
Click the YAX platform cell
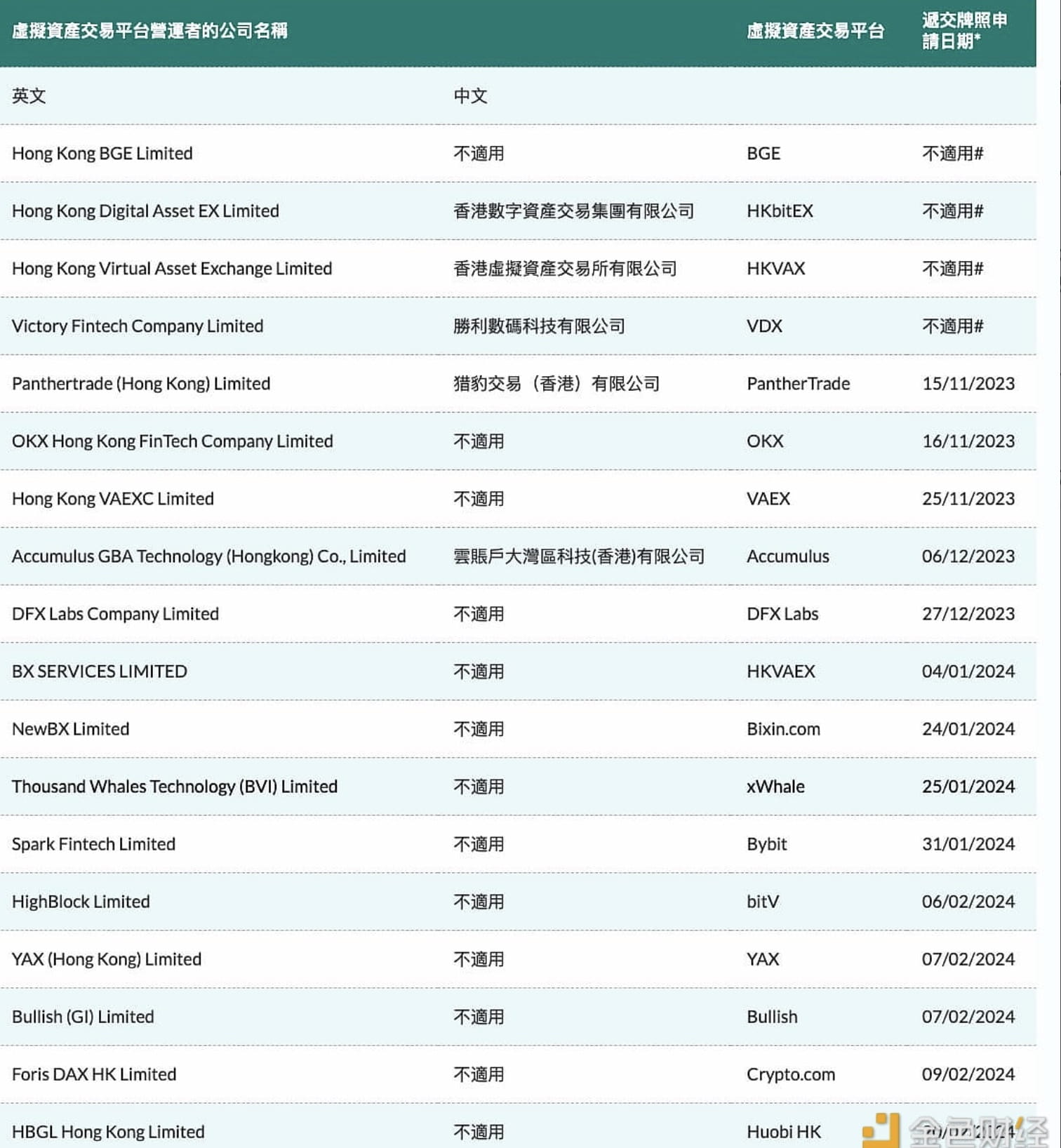coord(763,959)
